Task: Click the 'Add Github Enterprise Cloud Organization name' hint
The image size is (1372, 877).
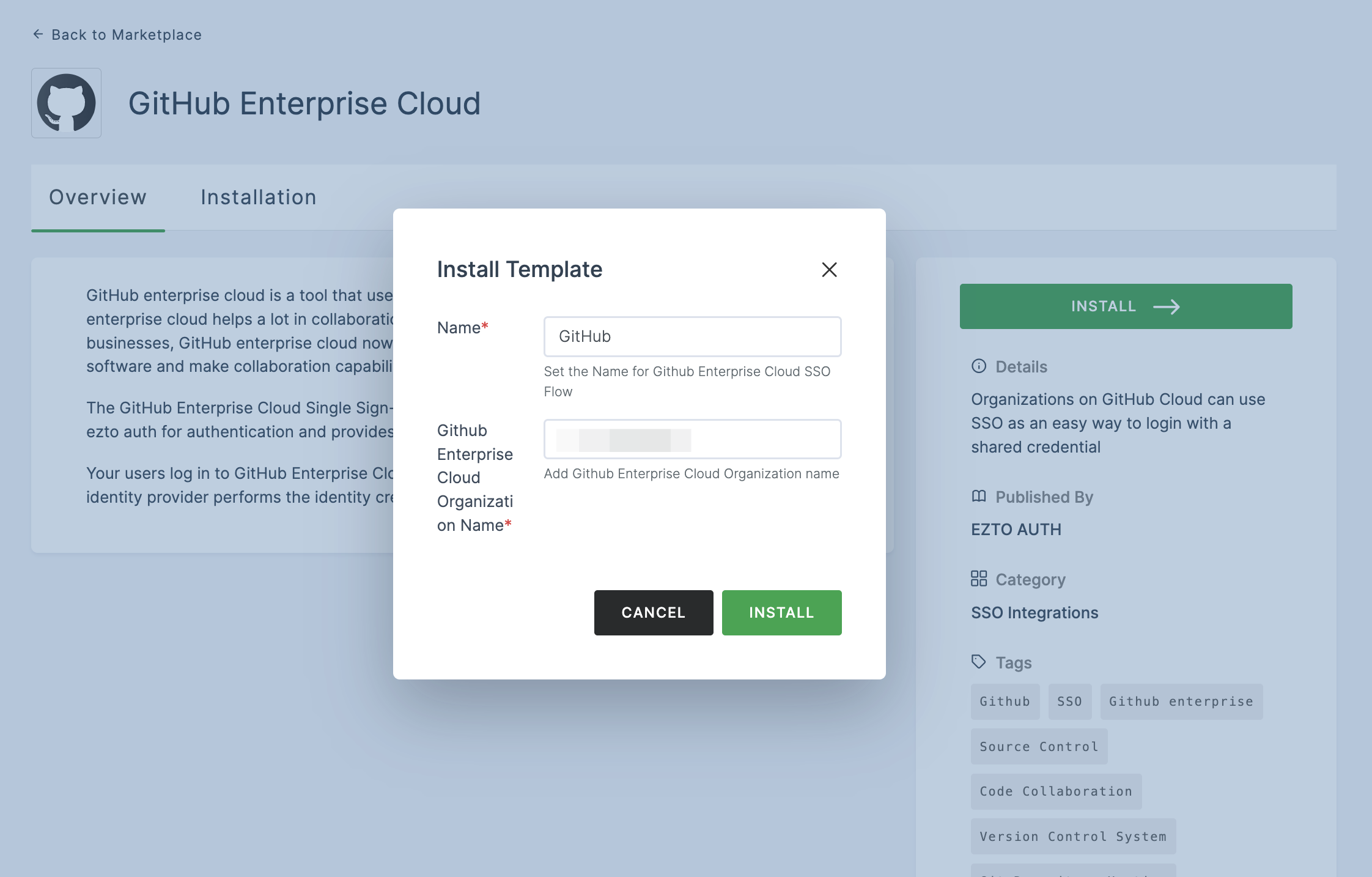Action: point(692,474)
